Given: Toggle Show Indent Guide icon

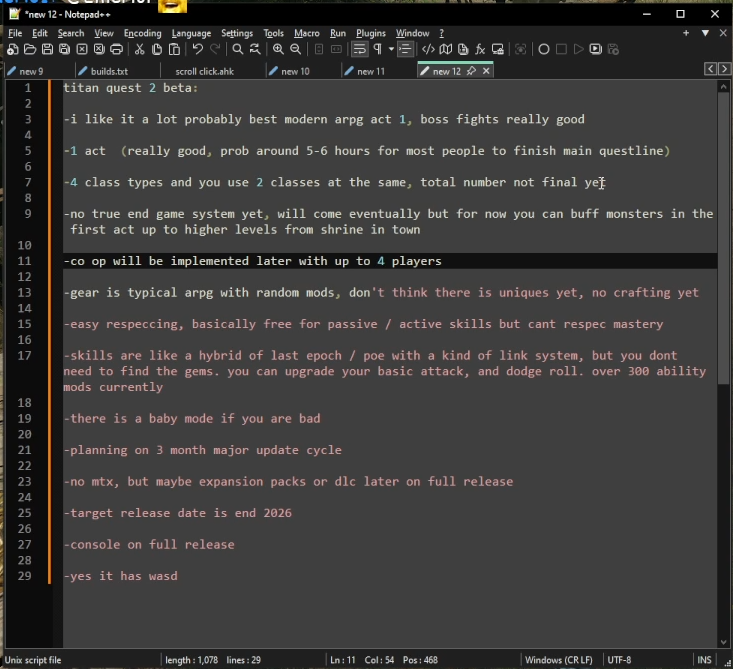Looking at the screenshot, I should click(405, 49).
